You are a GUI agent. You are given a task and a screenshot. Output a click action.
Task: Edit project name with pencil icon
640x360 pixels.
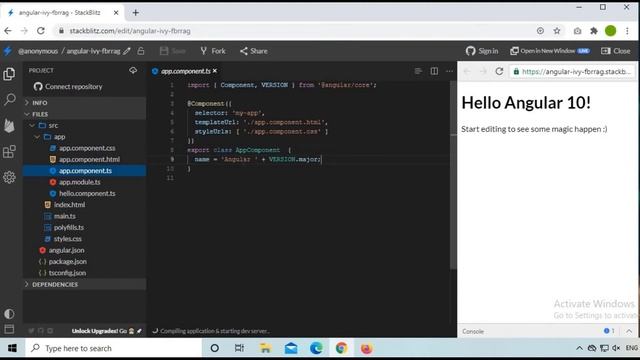[127, 51]
